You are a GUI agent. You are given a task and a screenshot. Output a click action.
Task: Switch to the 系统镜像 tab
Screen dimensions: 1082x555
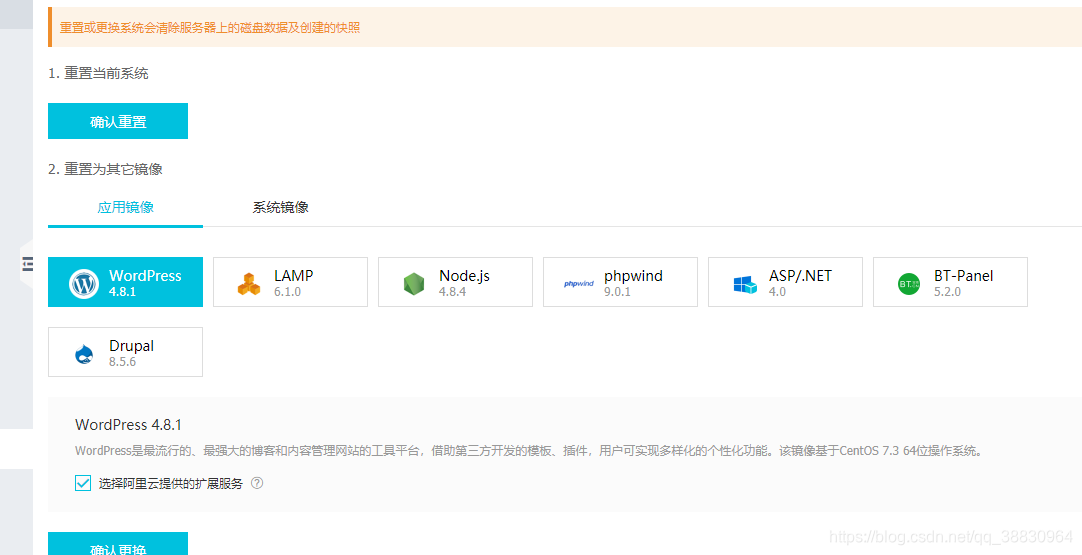click(280, 207)
